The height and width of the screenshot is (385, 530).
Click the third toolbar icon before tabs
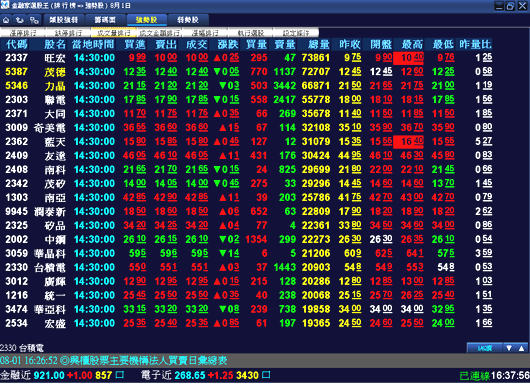(34, 20)
